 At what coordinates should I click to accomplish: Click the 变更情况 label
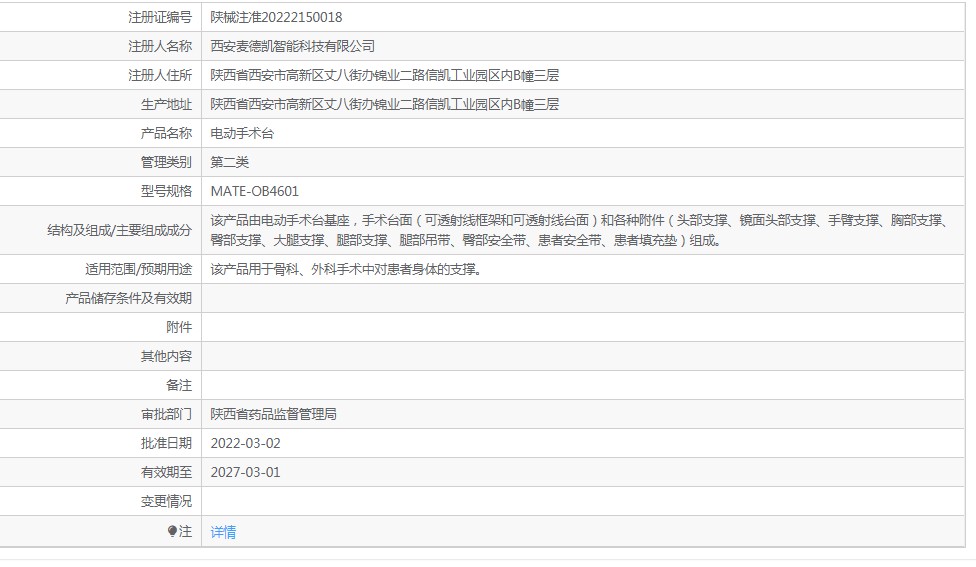point(166,501)
